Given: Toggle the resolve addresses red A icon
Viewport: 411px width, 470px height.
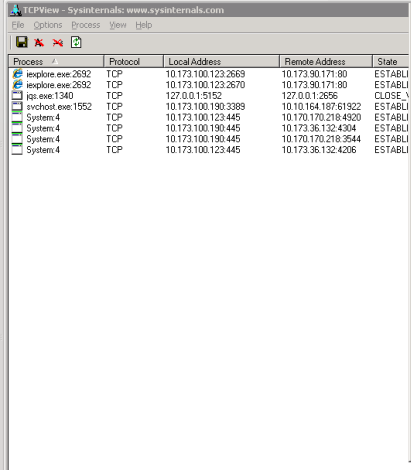Looking at the screenshot, I should coord(39,42).
